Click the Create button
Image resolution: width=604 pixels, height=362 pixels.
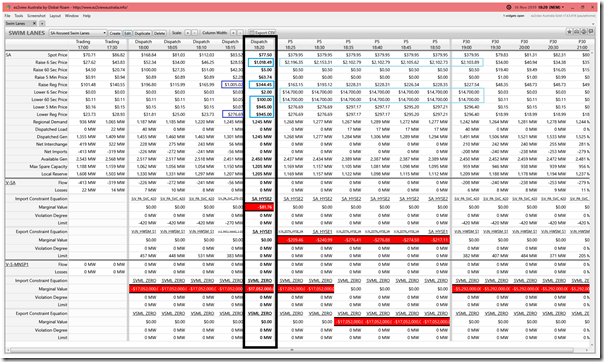[115, 34]
